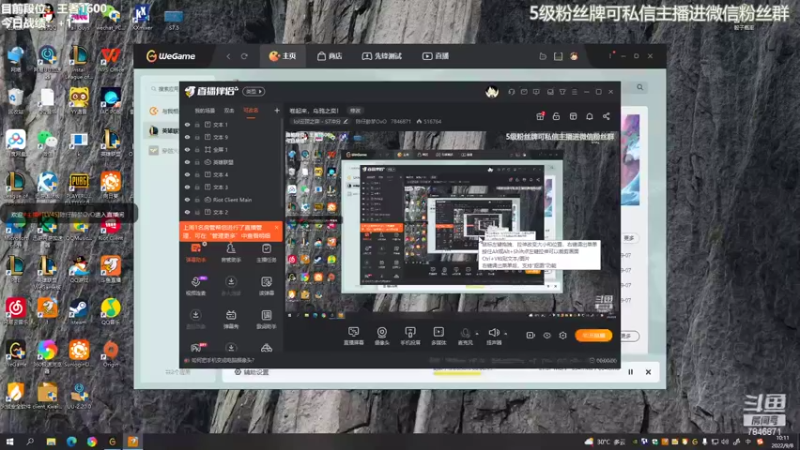Viewport: 800px width, 450px height.
Task: Open the layout icon above the preview
Action: point(573,116)
